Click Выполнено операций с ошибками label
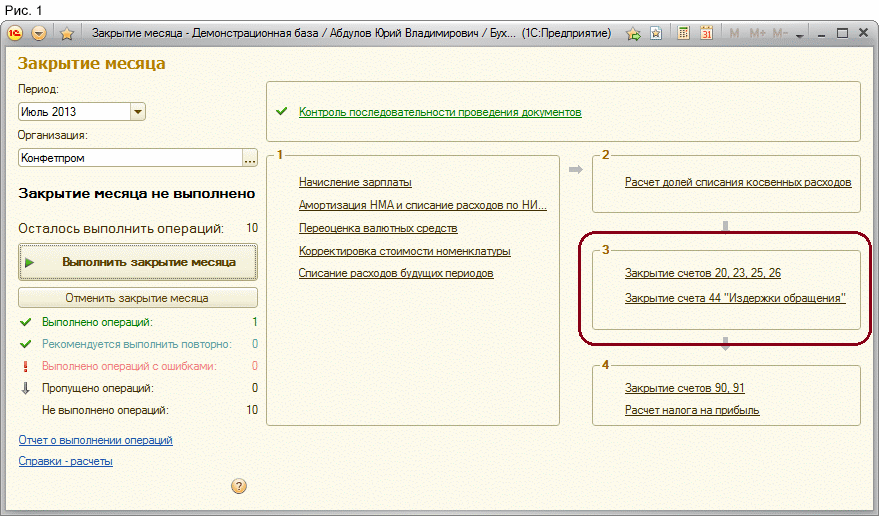 point(129,366)
